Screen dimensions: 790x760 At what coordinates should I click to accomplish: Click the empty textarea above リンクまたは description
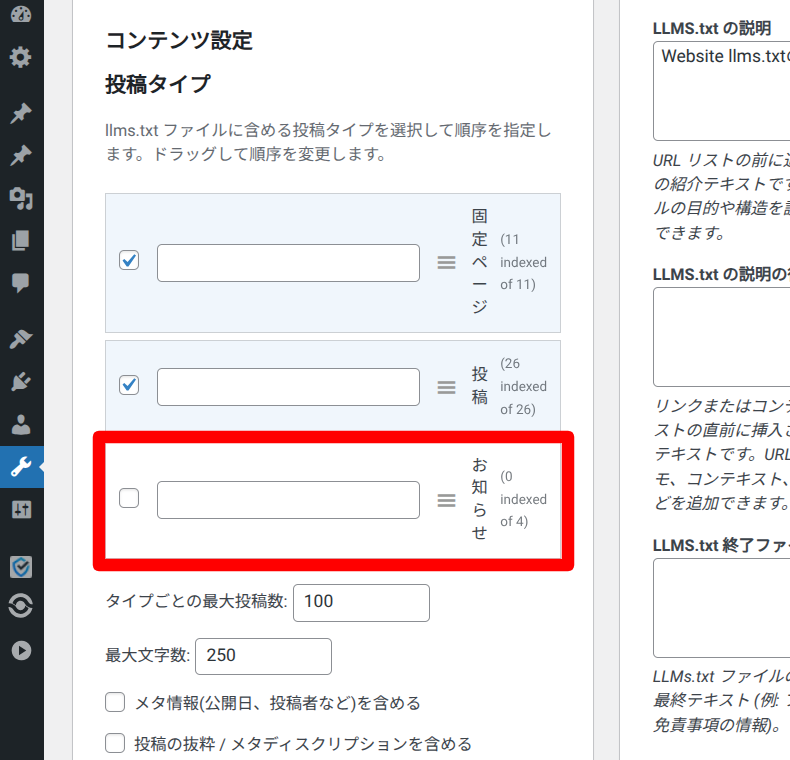click(721, 337)
